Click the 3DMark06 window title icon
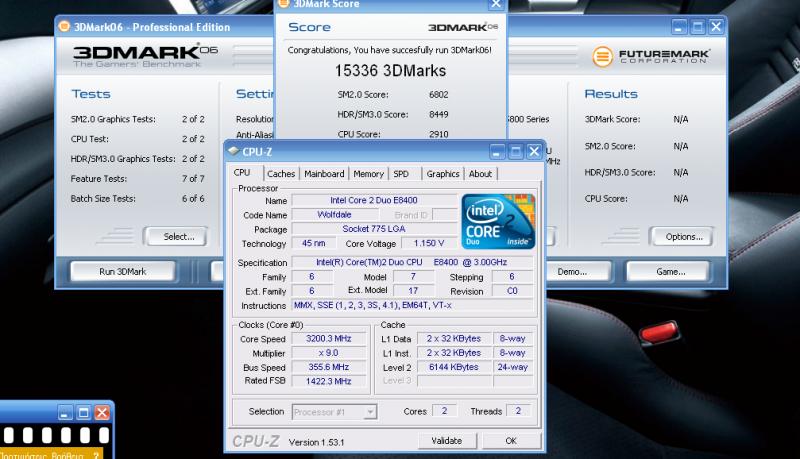Image resolution: width=800 pixels, height=459 pixels. pyautogui.click(x=64, y=26)
